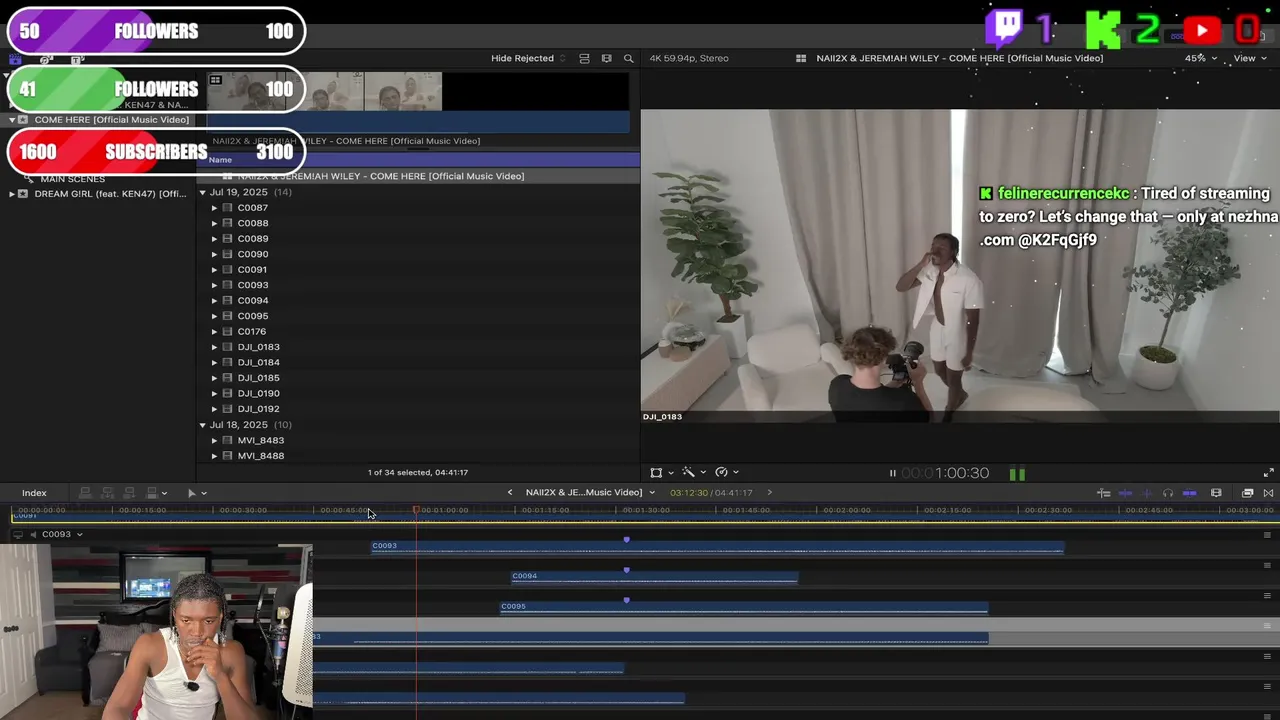The image size is (1280, 720).
Task: Expand the C0090 clip row
Action: coord(214,254)
